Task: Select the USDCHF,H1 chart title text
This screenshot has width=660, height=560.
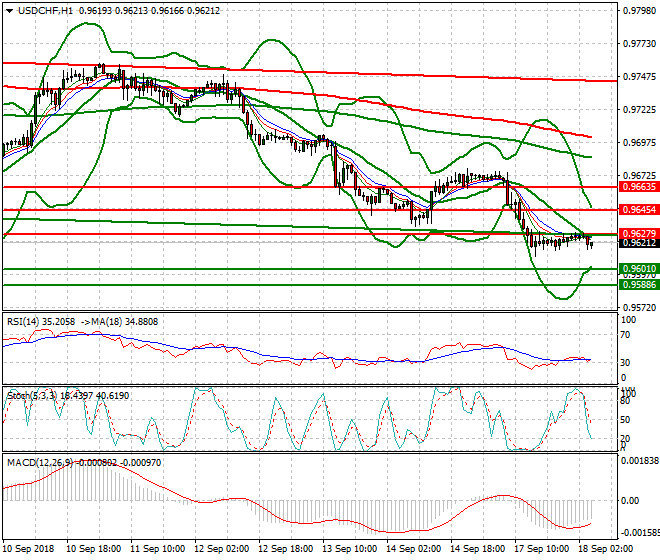Action: 45,11
